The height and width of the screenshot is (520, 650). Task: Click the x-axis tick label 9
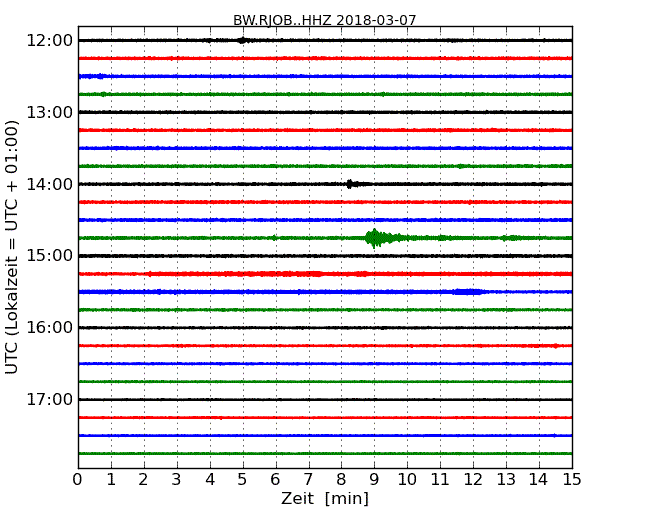click(x=374, y=479)
